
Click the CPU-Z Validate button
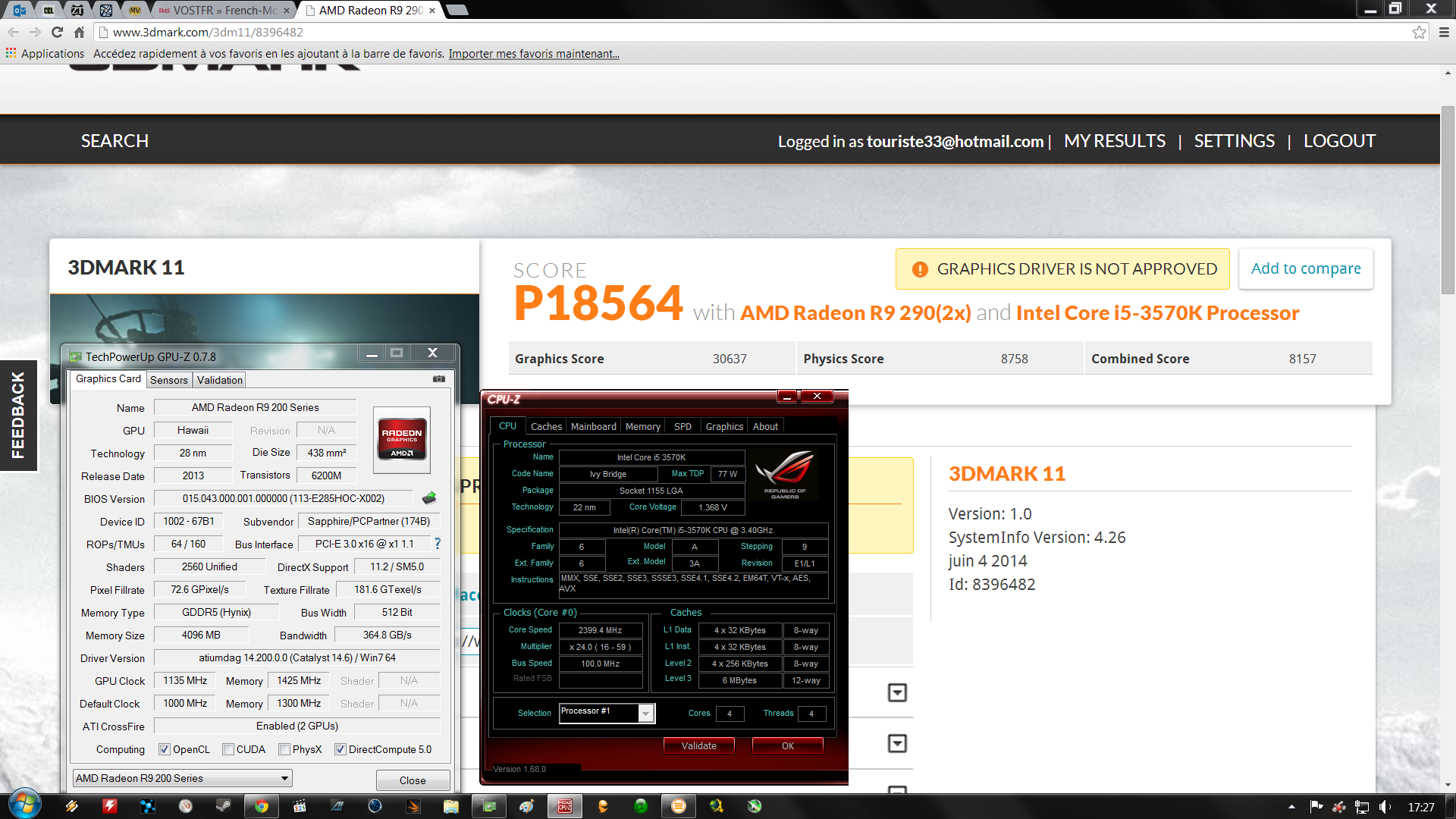(x=699, y=745)
